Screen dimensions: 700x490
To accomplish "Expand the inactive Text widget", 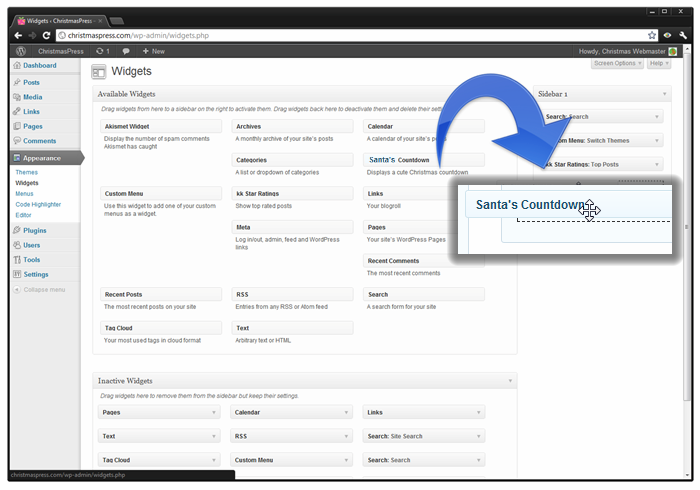I will click(x=213, y=436).
